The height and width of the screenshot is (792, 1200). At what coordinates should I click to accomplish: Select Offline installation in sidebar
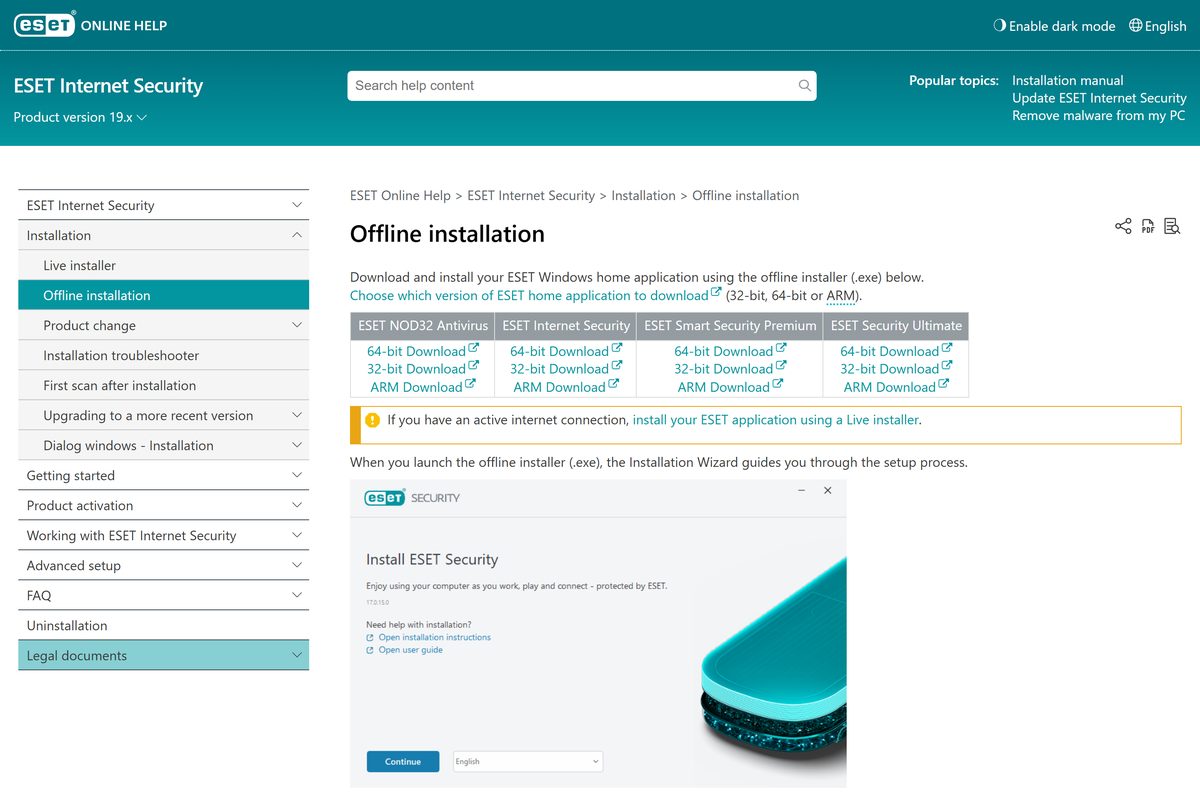pos(164,295)
